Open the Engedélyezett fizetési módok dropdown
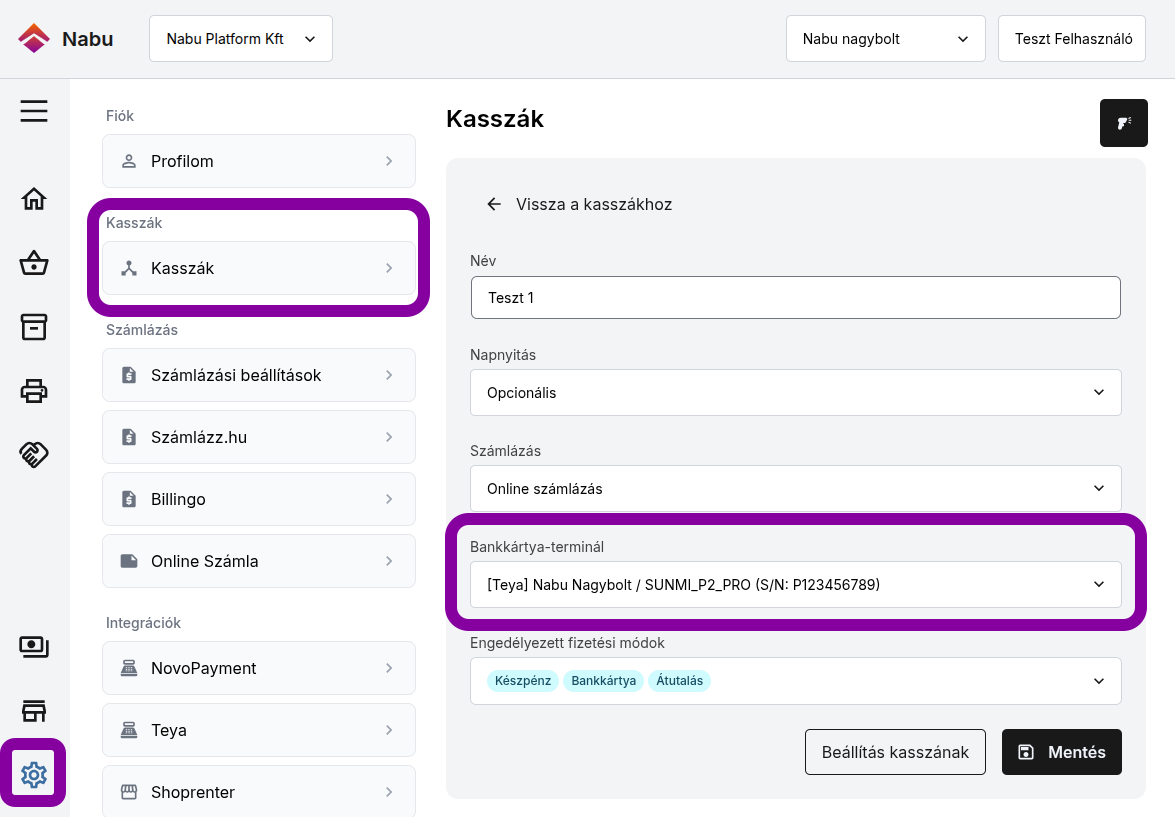 [x=796, y=681]
